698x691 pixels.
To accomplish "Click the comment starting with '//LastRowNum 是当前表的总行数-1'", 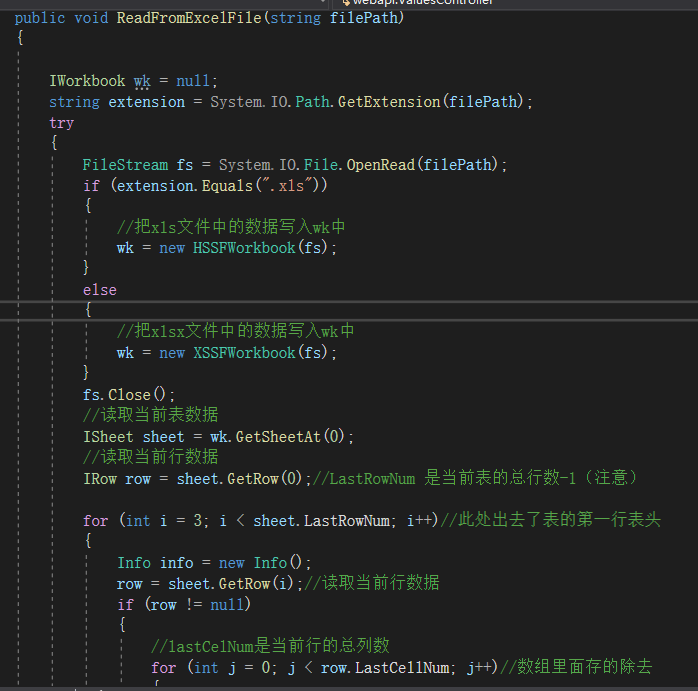I will 475,478.
